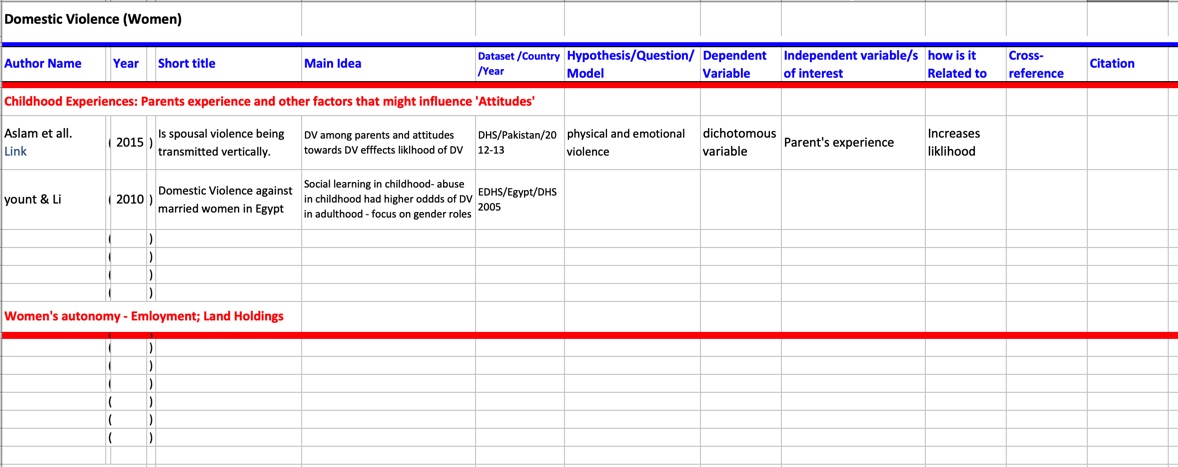Select the 'Parent's experience' cell
Screen dimensions: 1178x467
(838, 143)
